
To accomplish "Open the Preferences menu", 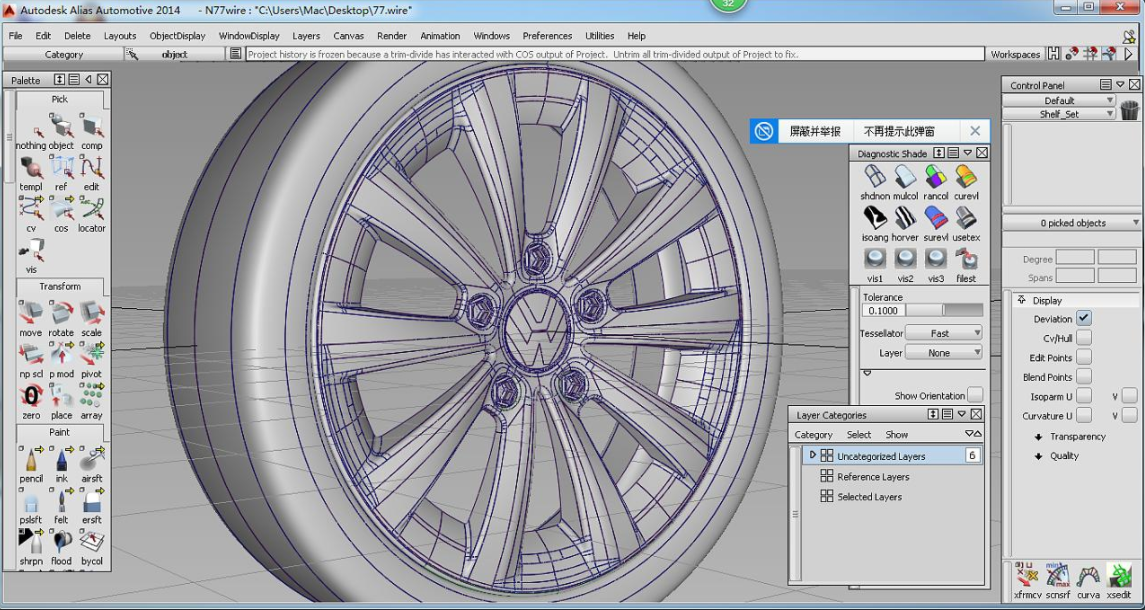I will coord(547,36).
